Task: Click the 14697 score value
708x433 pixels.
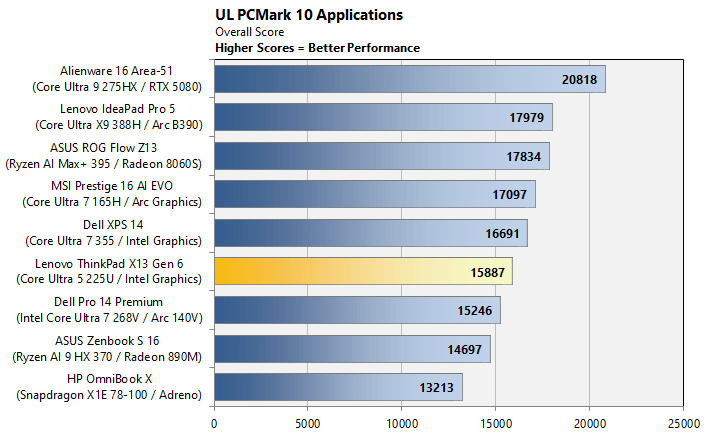Action: click(465, 349)
